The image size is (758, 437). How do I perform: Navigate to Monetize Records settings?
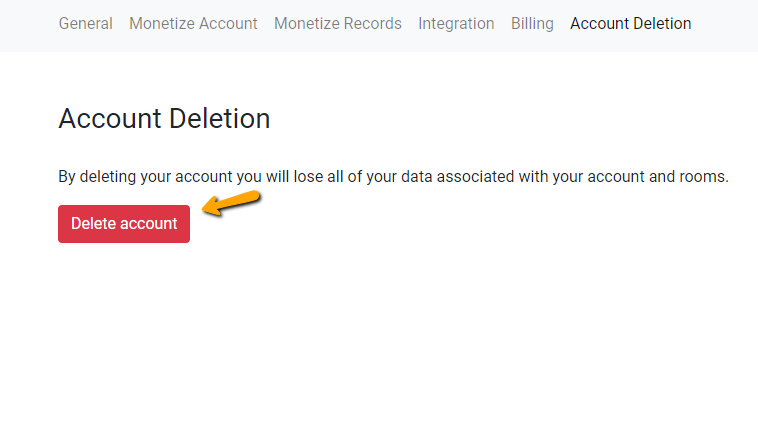click(337, 24)
